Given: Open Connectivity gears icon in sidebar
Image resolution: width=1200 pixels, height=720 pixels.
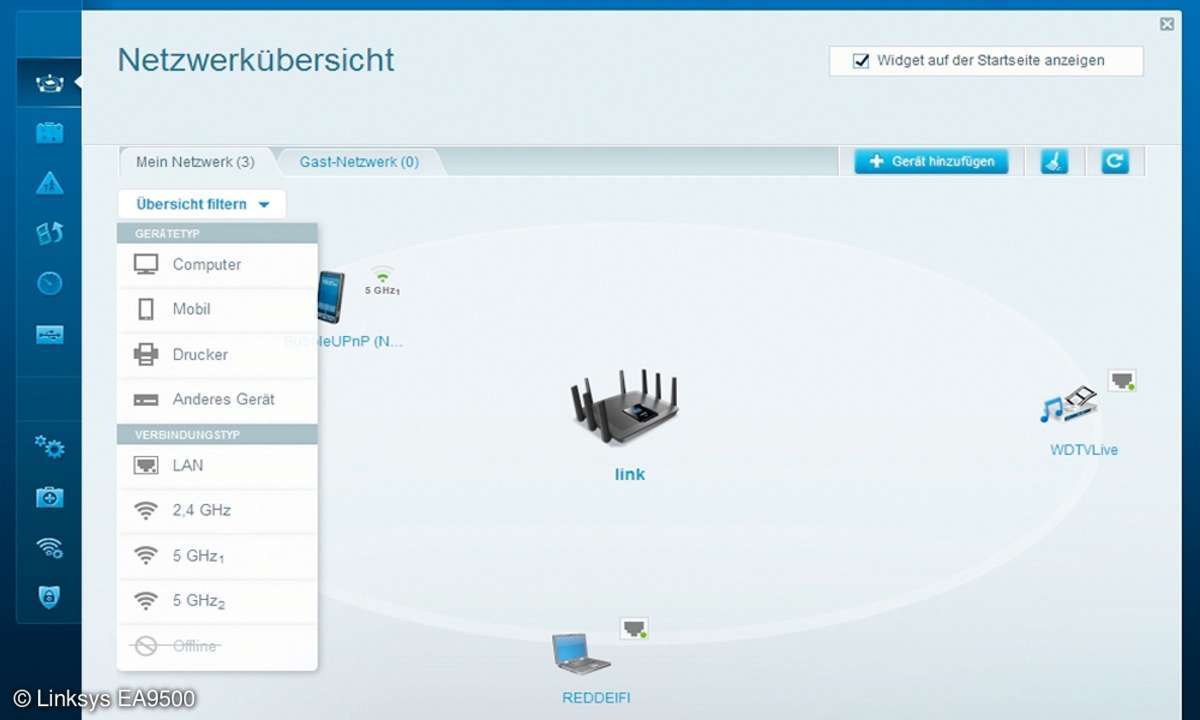Looking at the screenshot, I should 49,446.
